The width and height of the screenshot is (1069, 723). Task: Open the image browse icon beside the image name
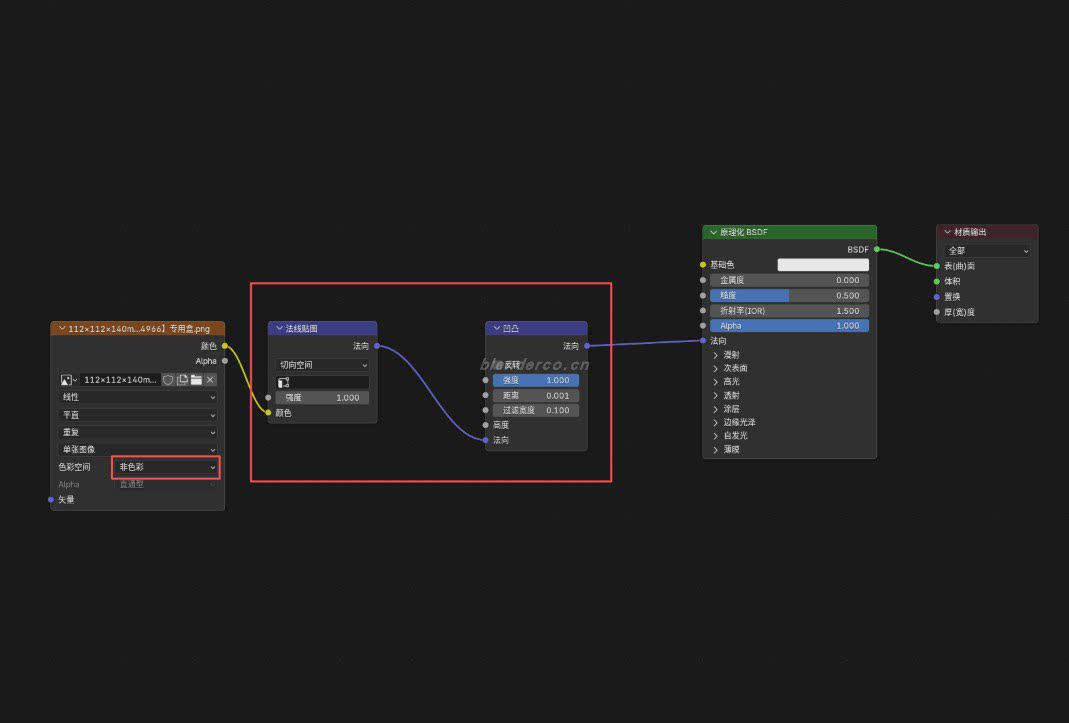pos(68,380)
